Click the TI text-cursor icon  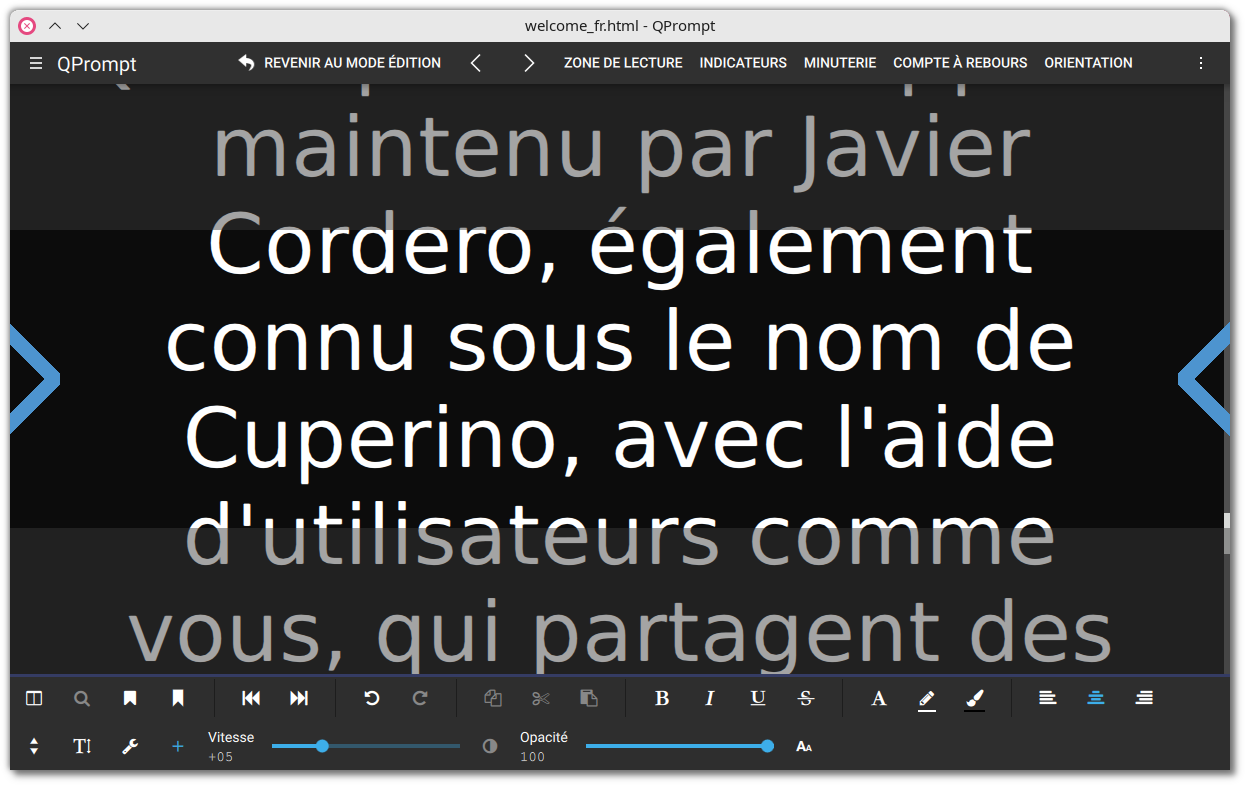click(x=82, y=746)
